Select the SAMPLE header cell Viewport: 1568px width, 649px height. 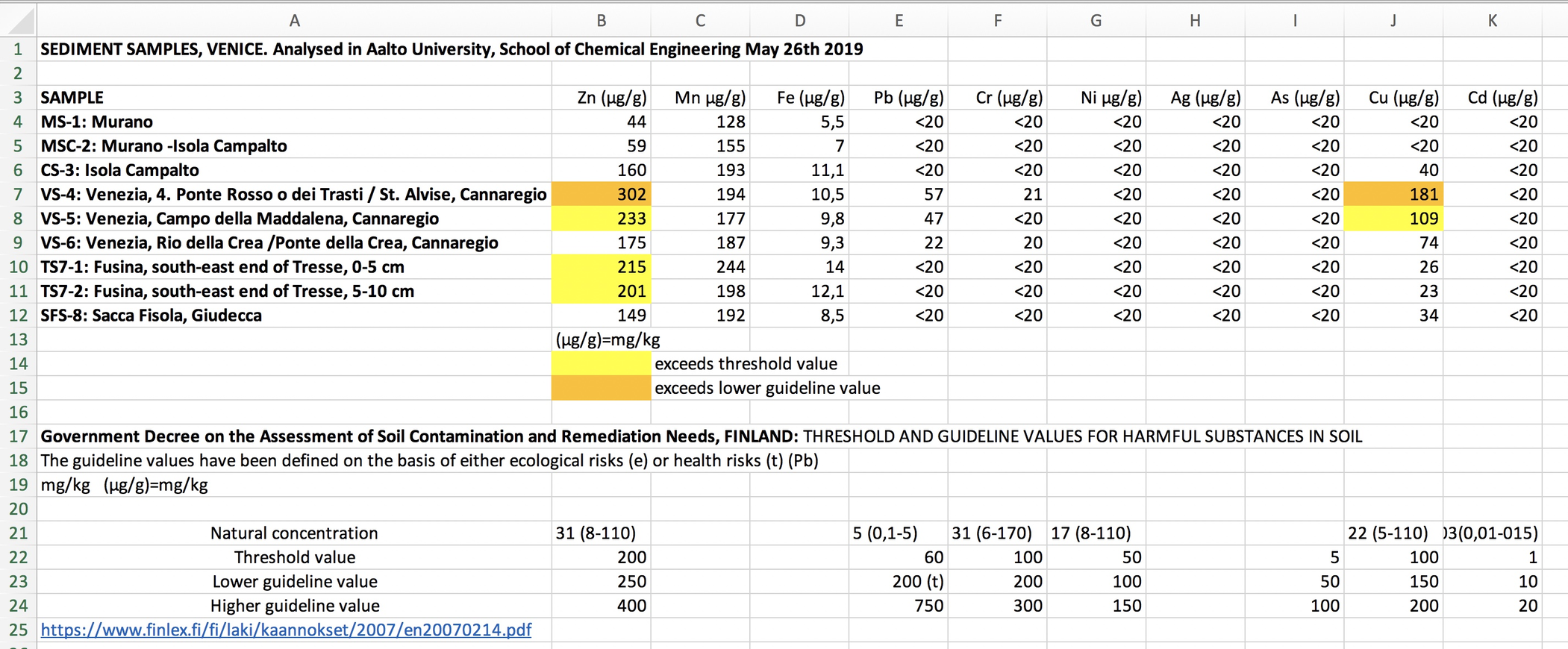72,98
